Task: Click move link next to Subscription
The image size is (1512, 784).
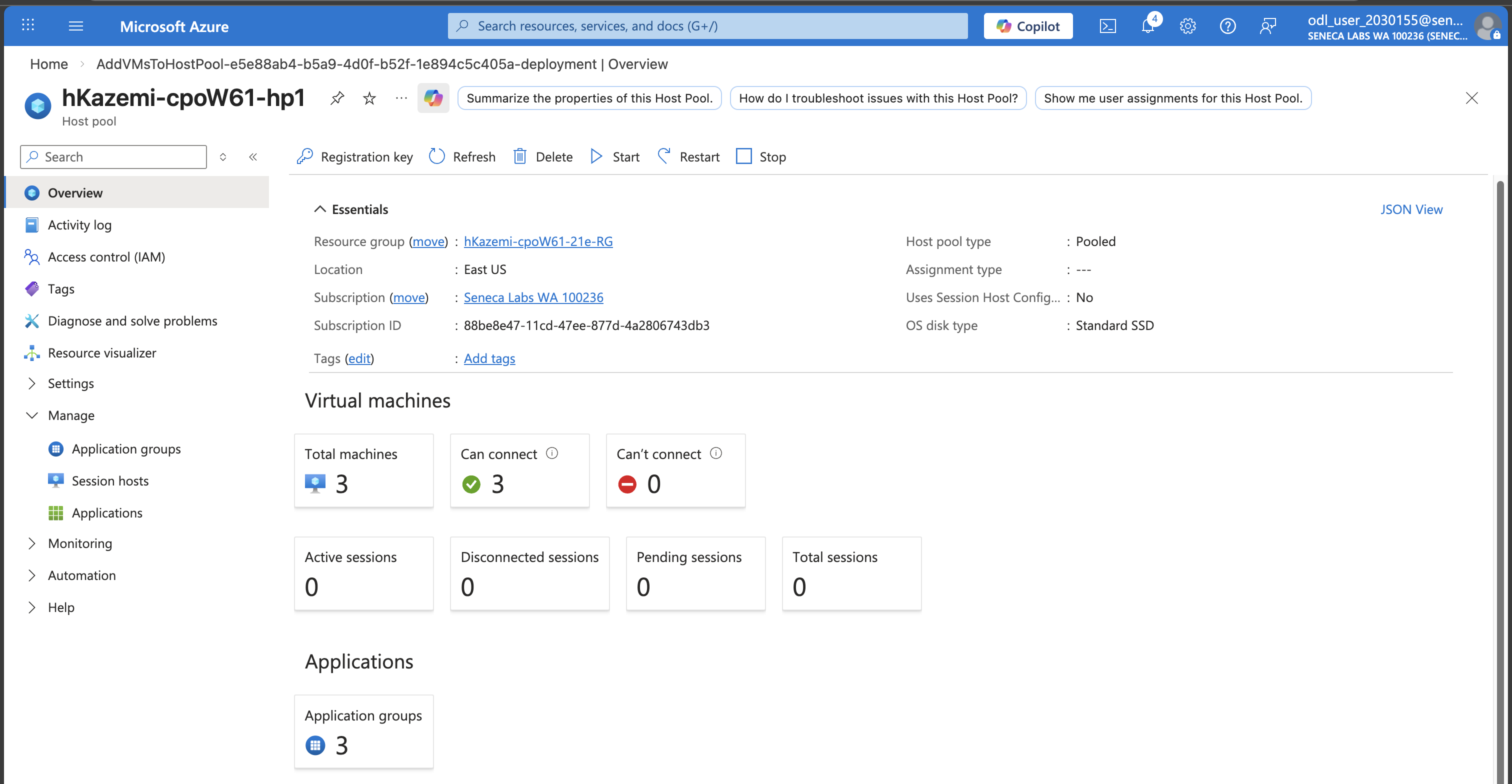Action: click(409, 297)
